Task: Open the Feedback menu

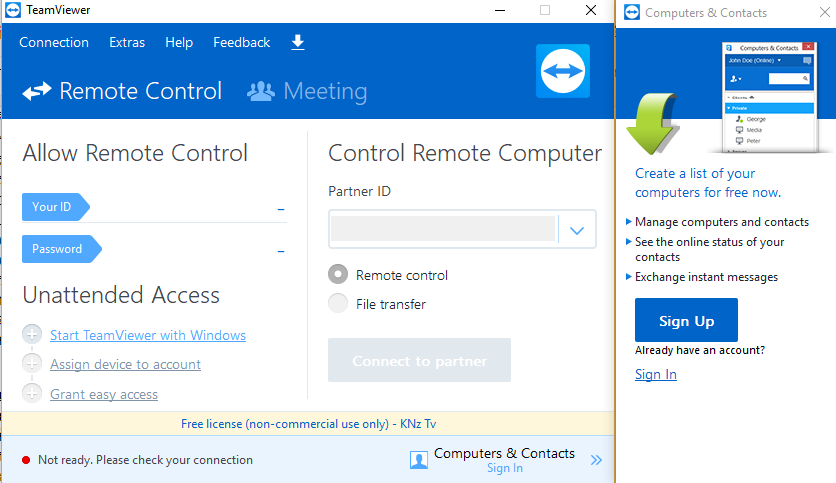Action: pyautogui.click(x=242, y=43)
